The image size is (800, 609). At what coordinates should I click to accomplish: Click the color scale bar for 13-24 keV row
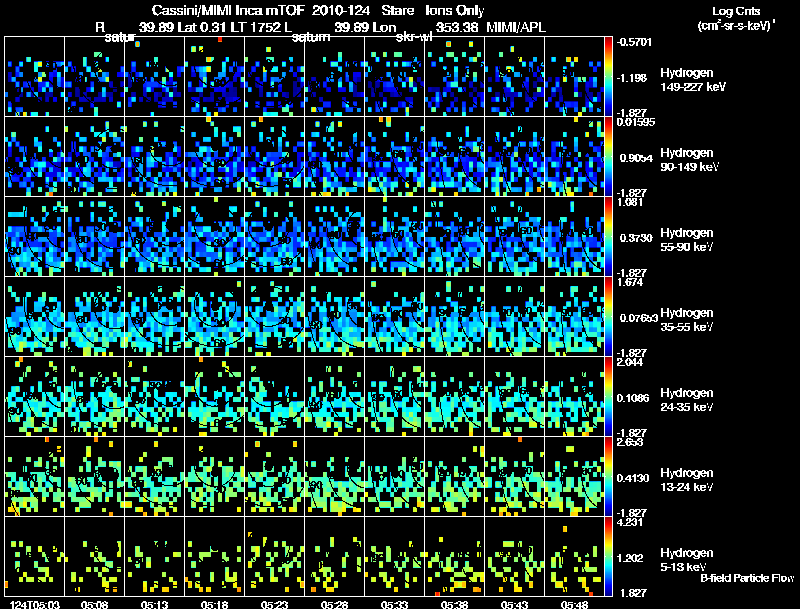tap(608, 476)
